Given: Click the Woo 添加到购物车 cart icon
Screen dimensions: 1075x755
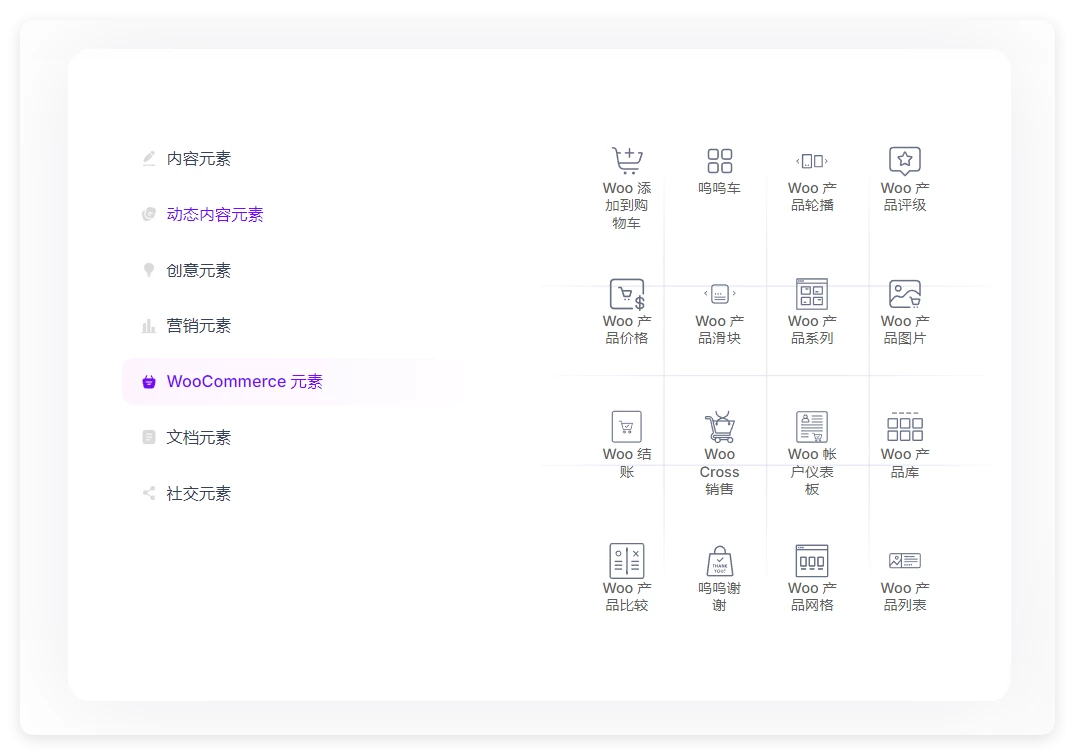Looking at the screenshot, I should [x=627, y=161].
